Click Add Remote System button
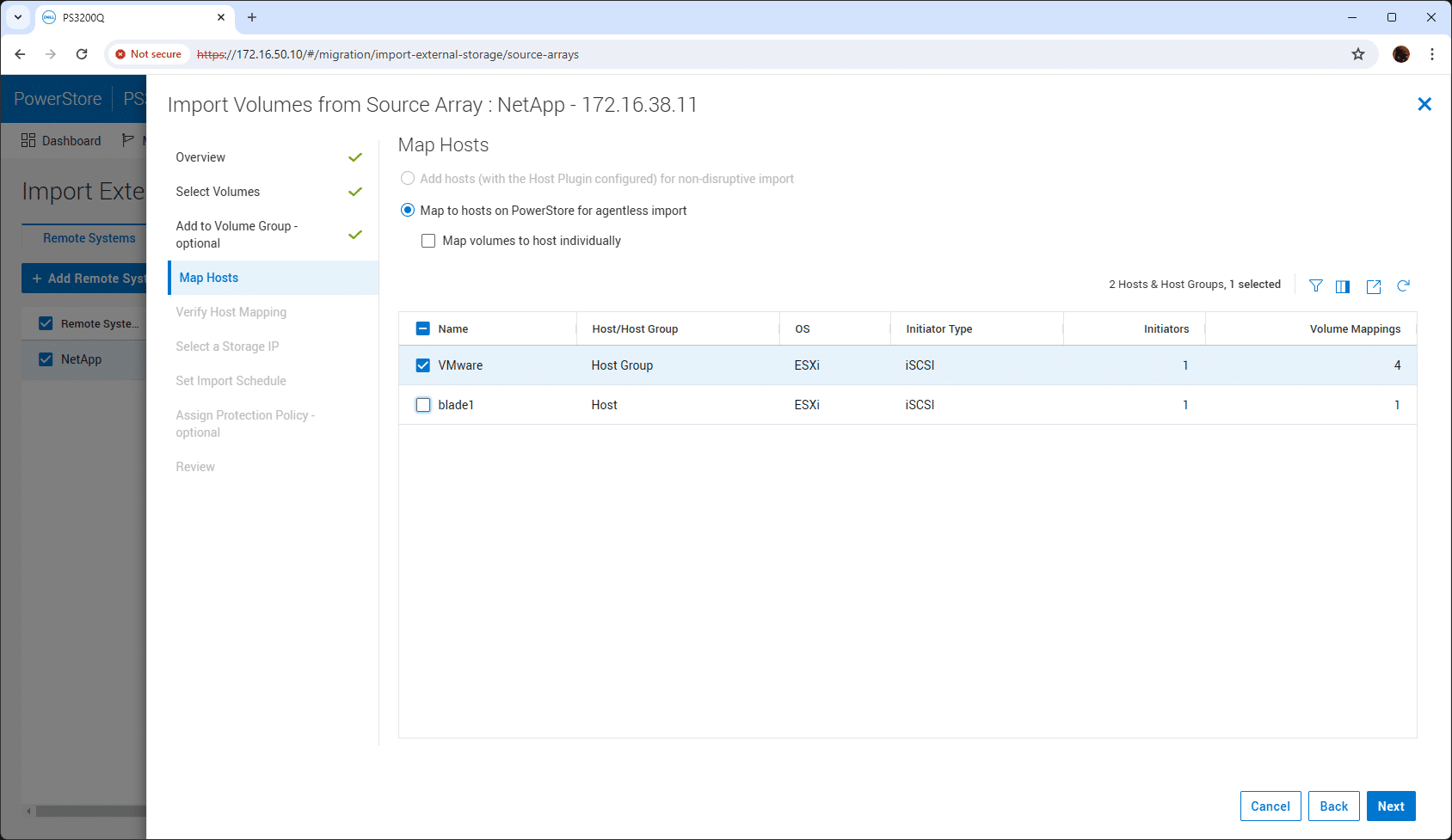 [x=84, y=279]
